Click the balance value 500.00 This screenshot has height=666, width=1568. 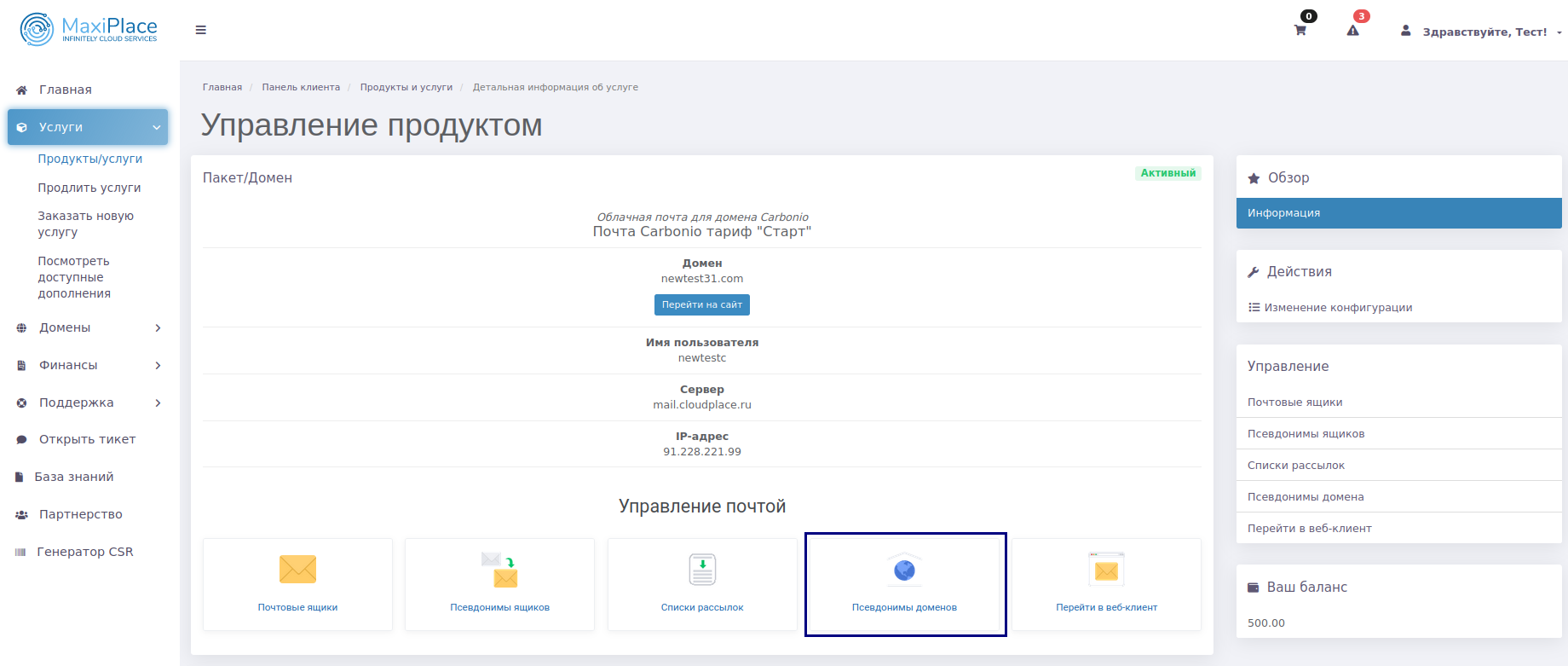point(1266,623)
